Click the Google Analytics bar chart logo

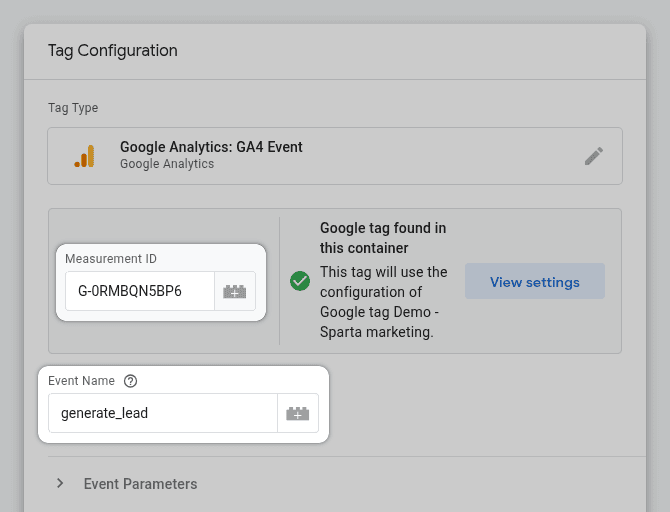84,156
